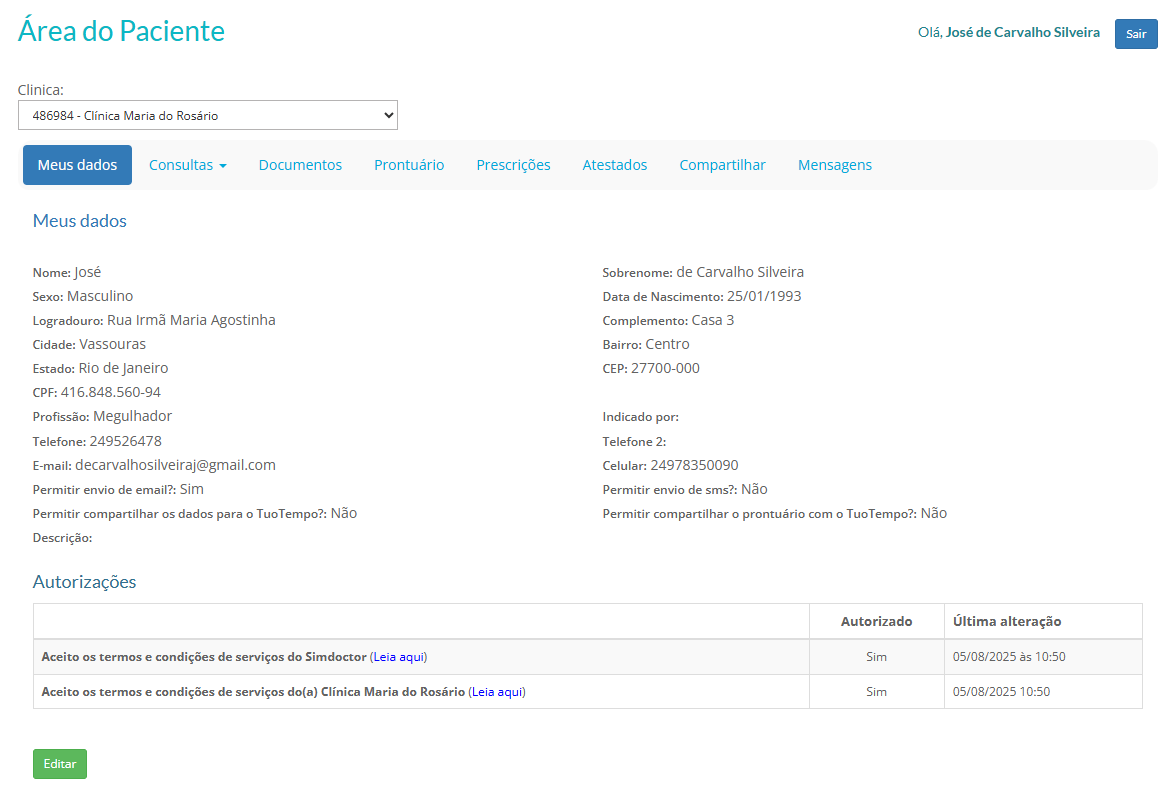Image resolution: width=1176 pixels, height=787 pixels.
Task: View the Mensagens tab
Action: (x=834, y=165)
